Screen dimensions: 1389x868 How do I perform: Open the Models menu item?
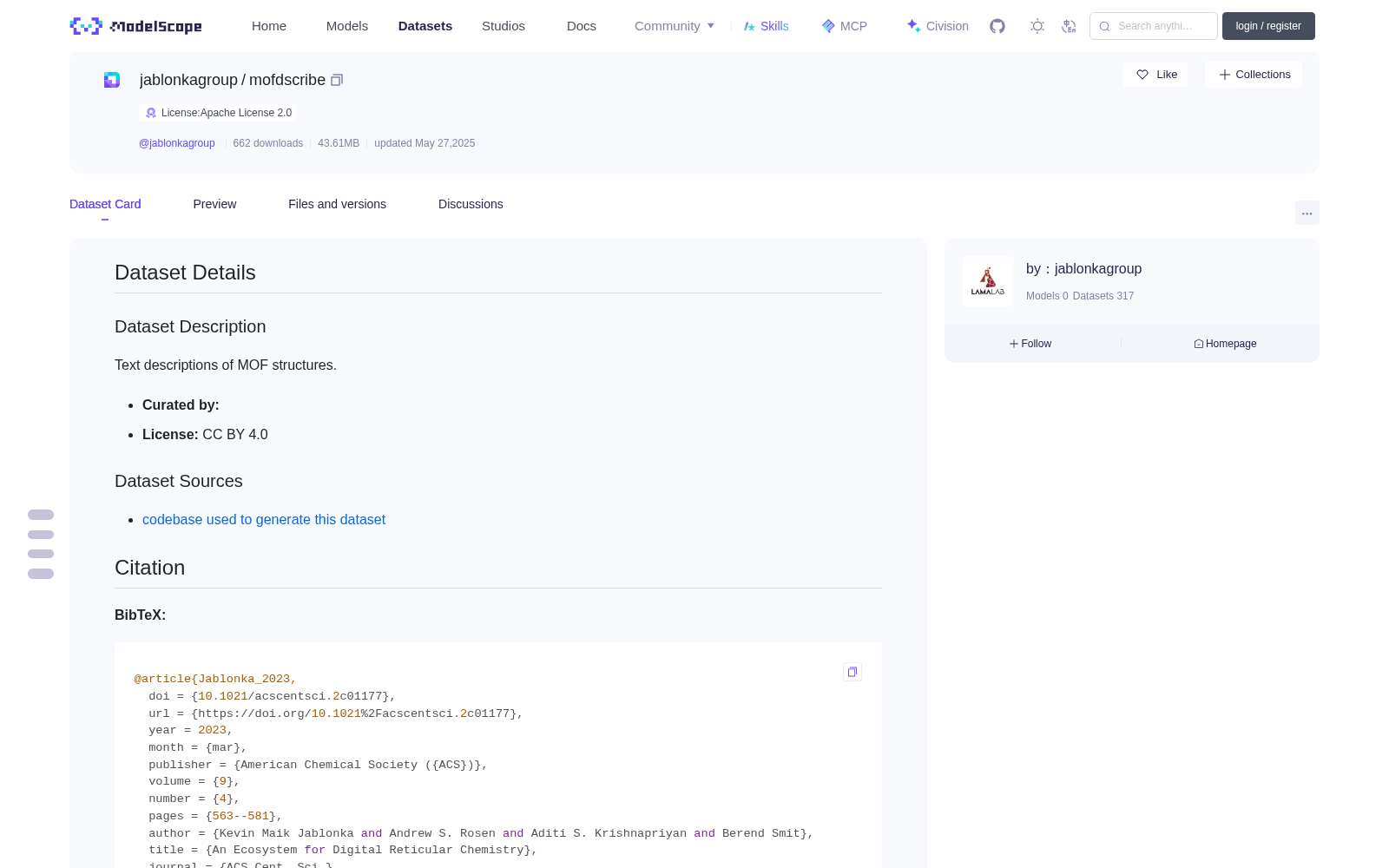[x=347, y=26]
